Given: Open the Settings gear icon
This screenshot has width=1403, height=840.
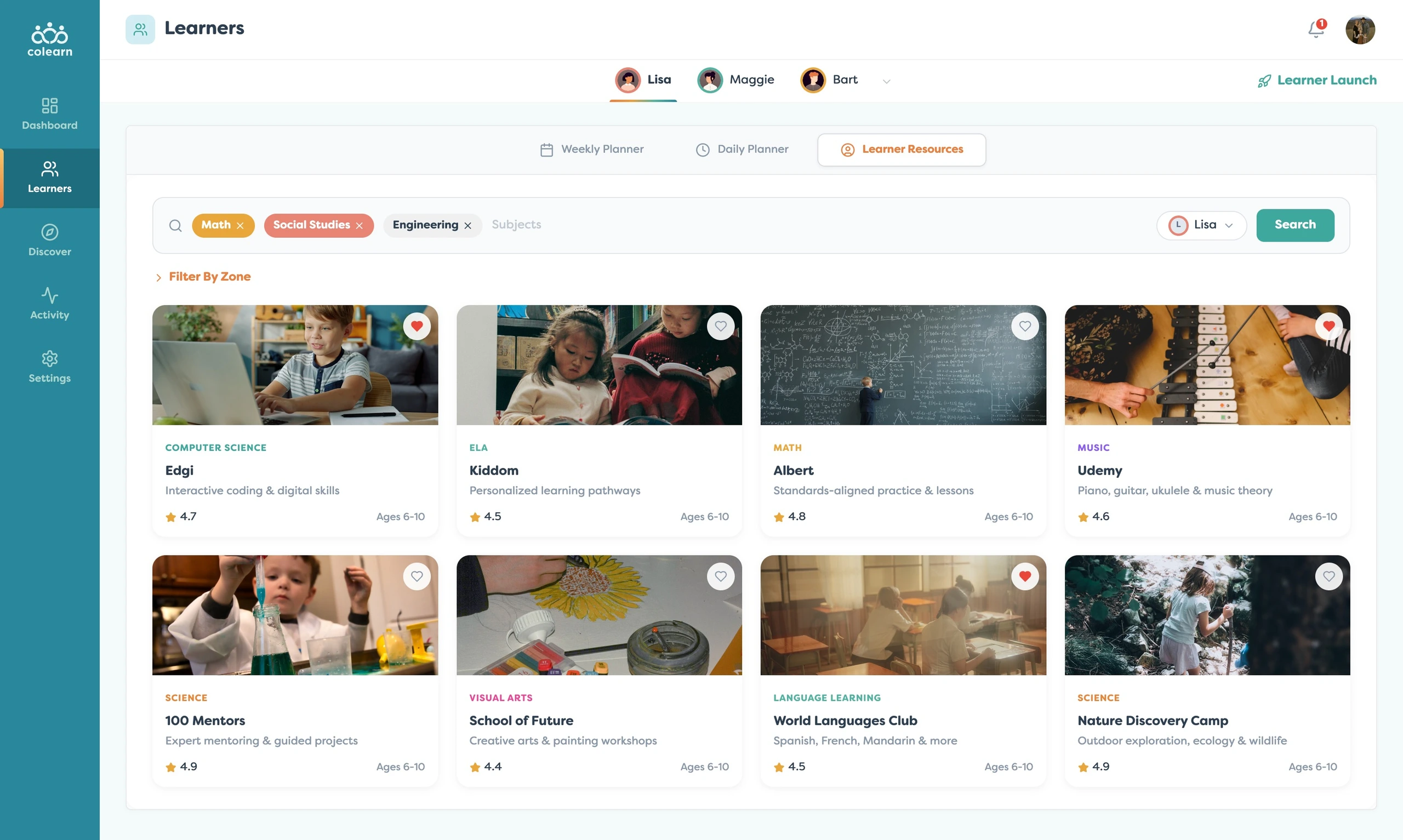Looking at the screenshot, I should click(50, 358).
